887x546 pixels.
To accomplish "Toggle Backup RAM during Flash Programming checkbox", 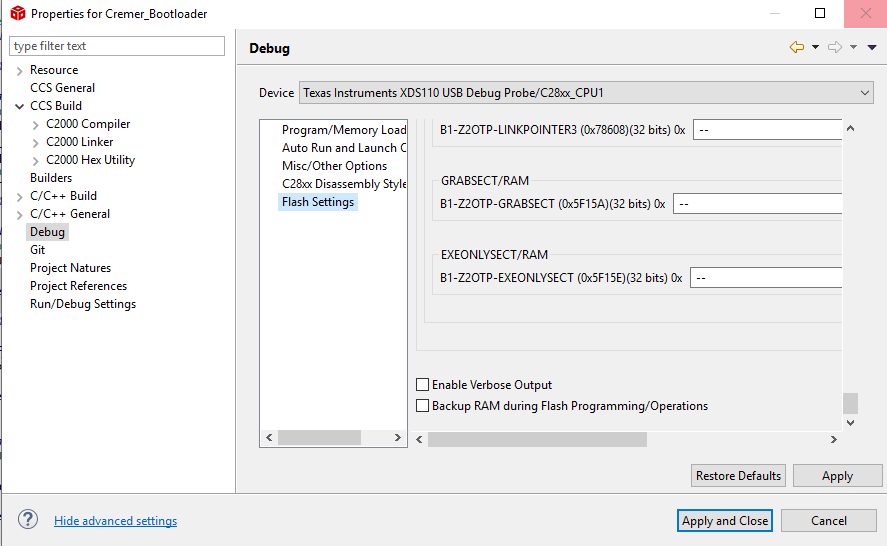I will coord(422,406).
